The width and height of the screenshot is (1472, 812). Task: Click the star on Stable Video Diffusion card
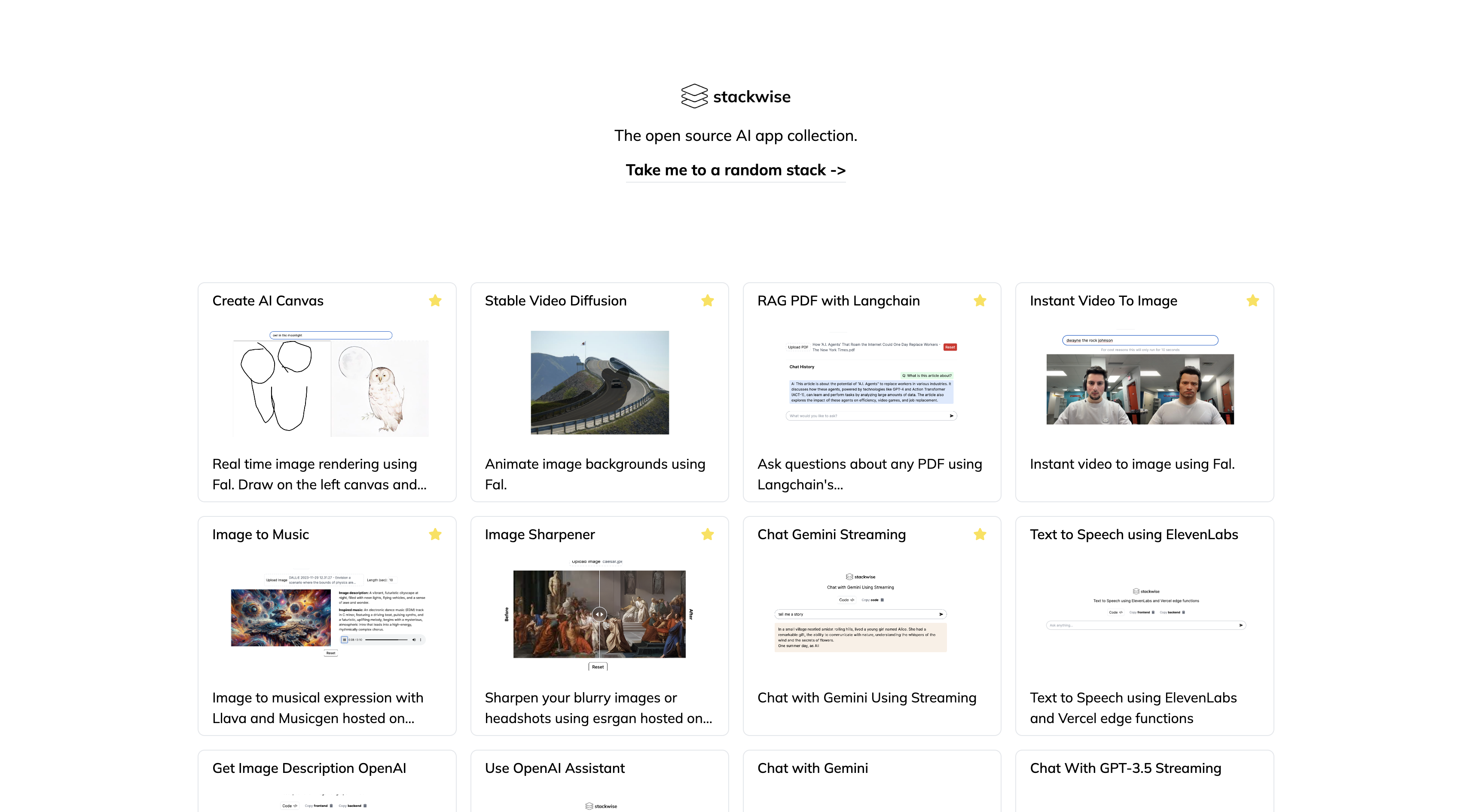point(708,301)
